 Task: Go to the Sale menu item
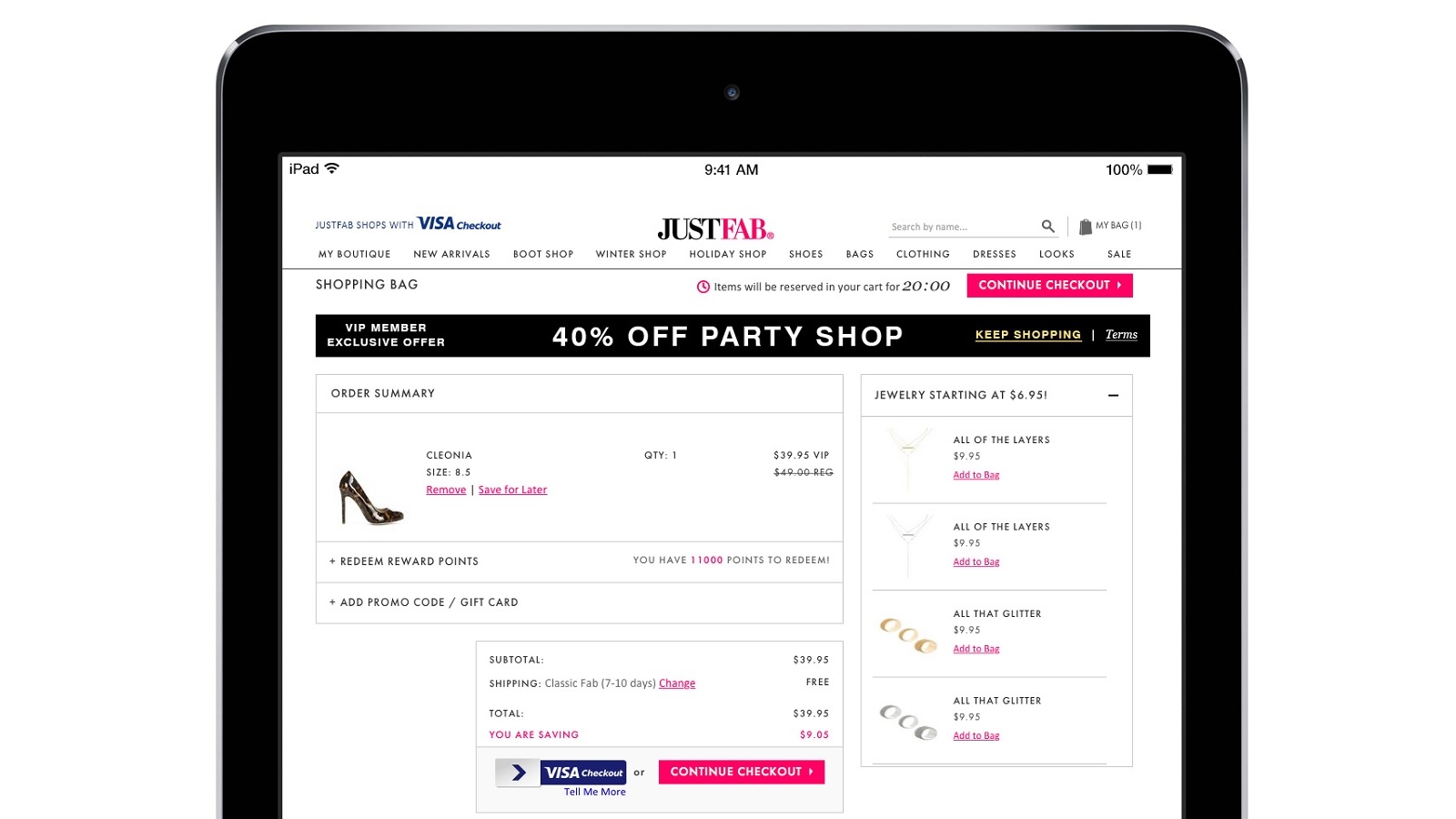click(x=1118, y=255)
